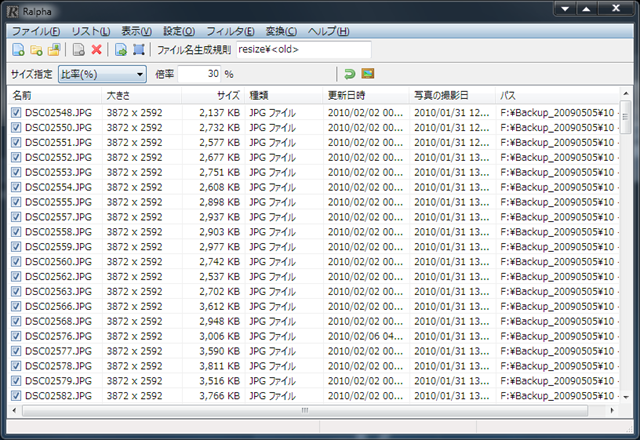Select the DSC02579.JPG file name
The height and width of the screenshot is (440, 640).
click(x=58, y=381)
